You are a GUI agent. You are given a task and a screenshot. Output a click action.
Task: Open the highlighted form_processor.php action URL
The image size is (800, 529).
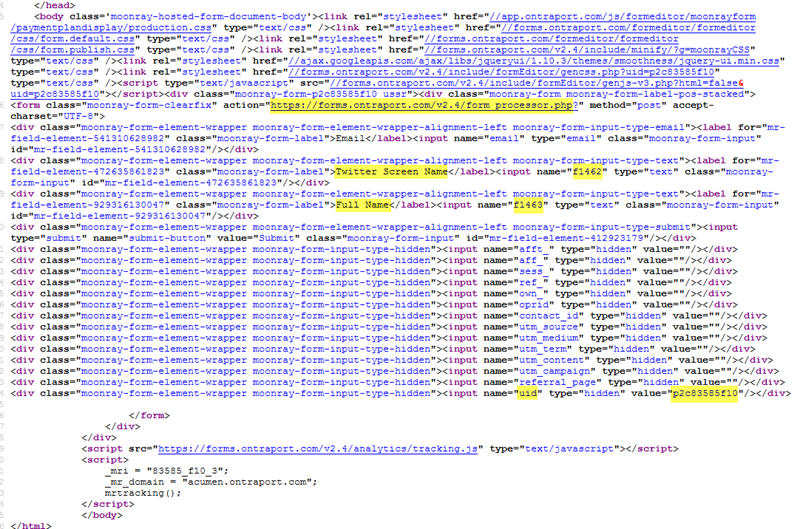424,106
